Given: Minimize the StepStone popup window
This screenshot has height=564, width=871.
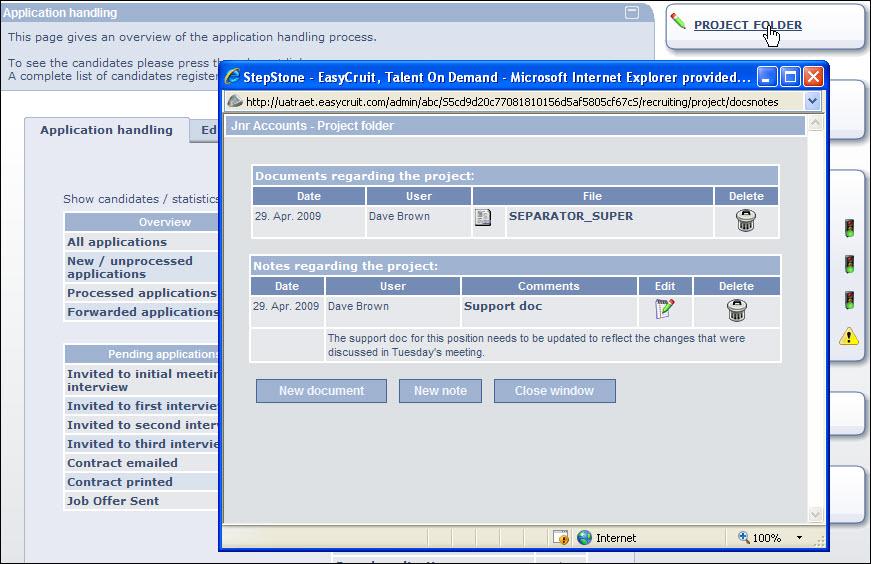Looking at the screenshot, I should [x=767, y=77].
